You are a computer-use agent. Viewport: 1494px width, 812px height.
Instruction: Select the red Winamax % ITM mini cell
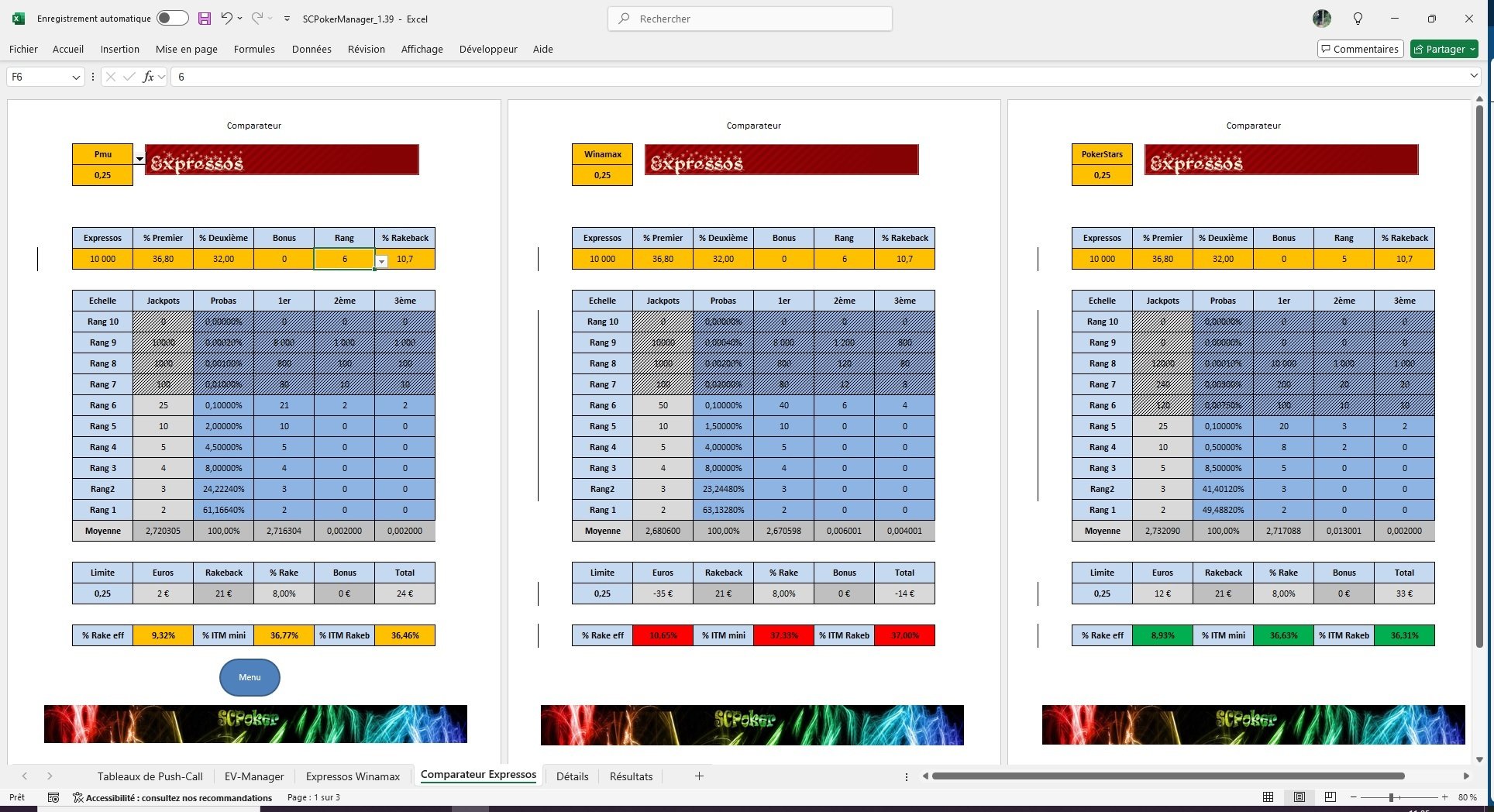click(x=784, y=635)
